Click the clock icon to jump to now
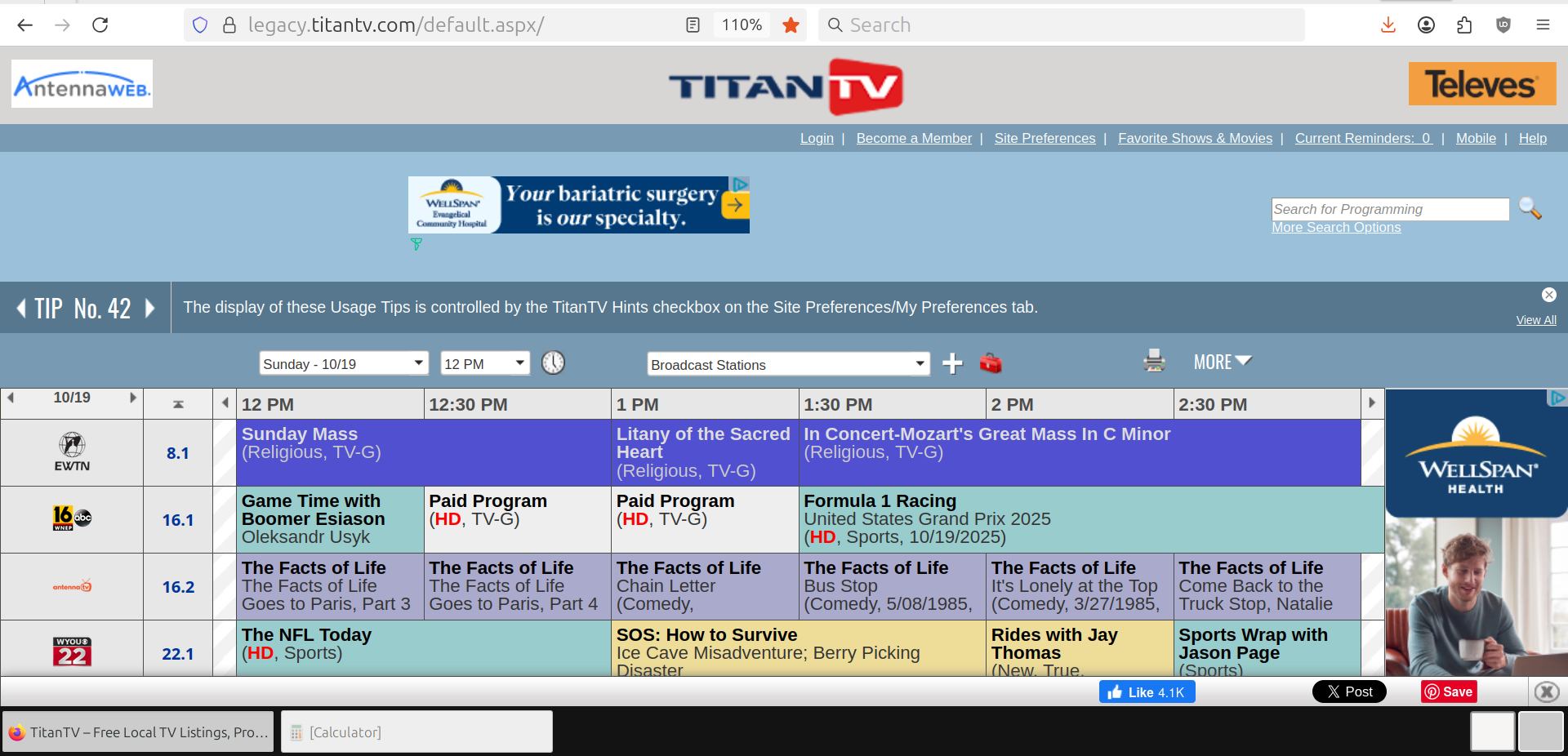This screenshot has height=756, width=1568. pyautogui.click(x=553, y=362)
